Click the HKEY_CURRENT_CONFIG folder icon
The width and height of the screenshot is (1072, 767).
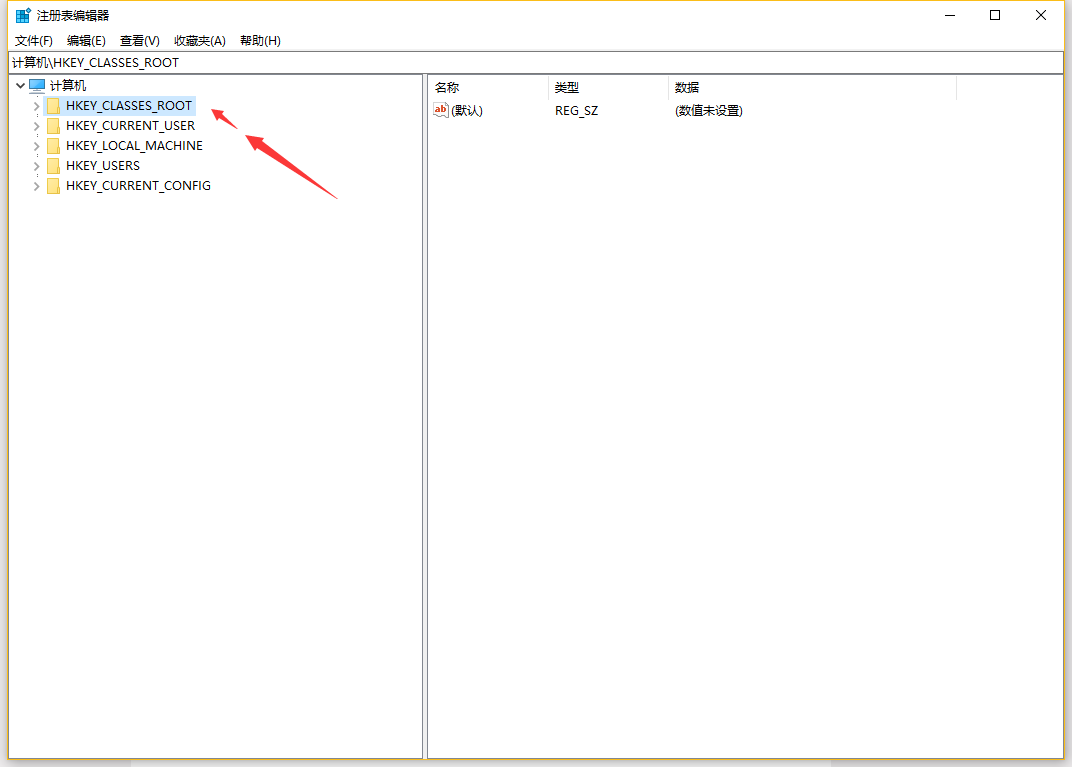pos(54,186)
